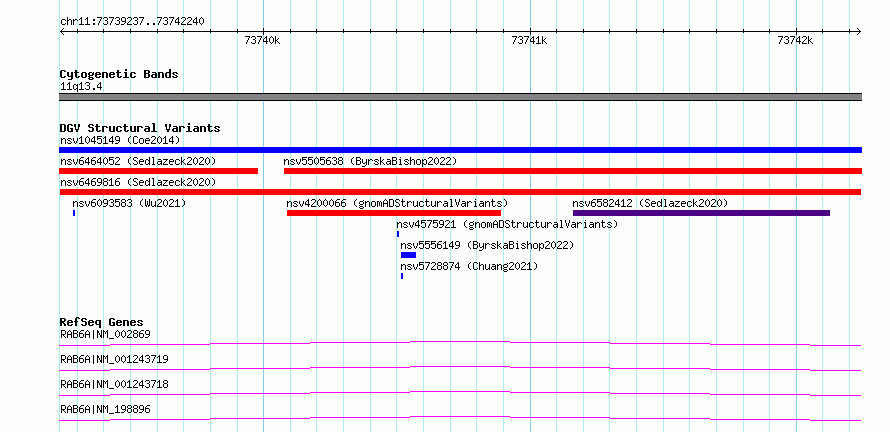Open the nsv6093583 (Wu2021) label
The image size is (890, 432).
tap(129, 203)
